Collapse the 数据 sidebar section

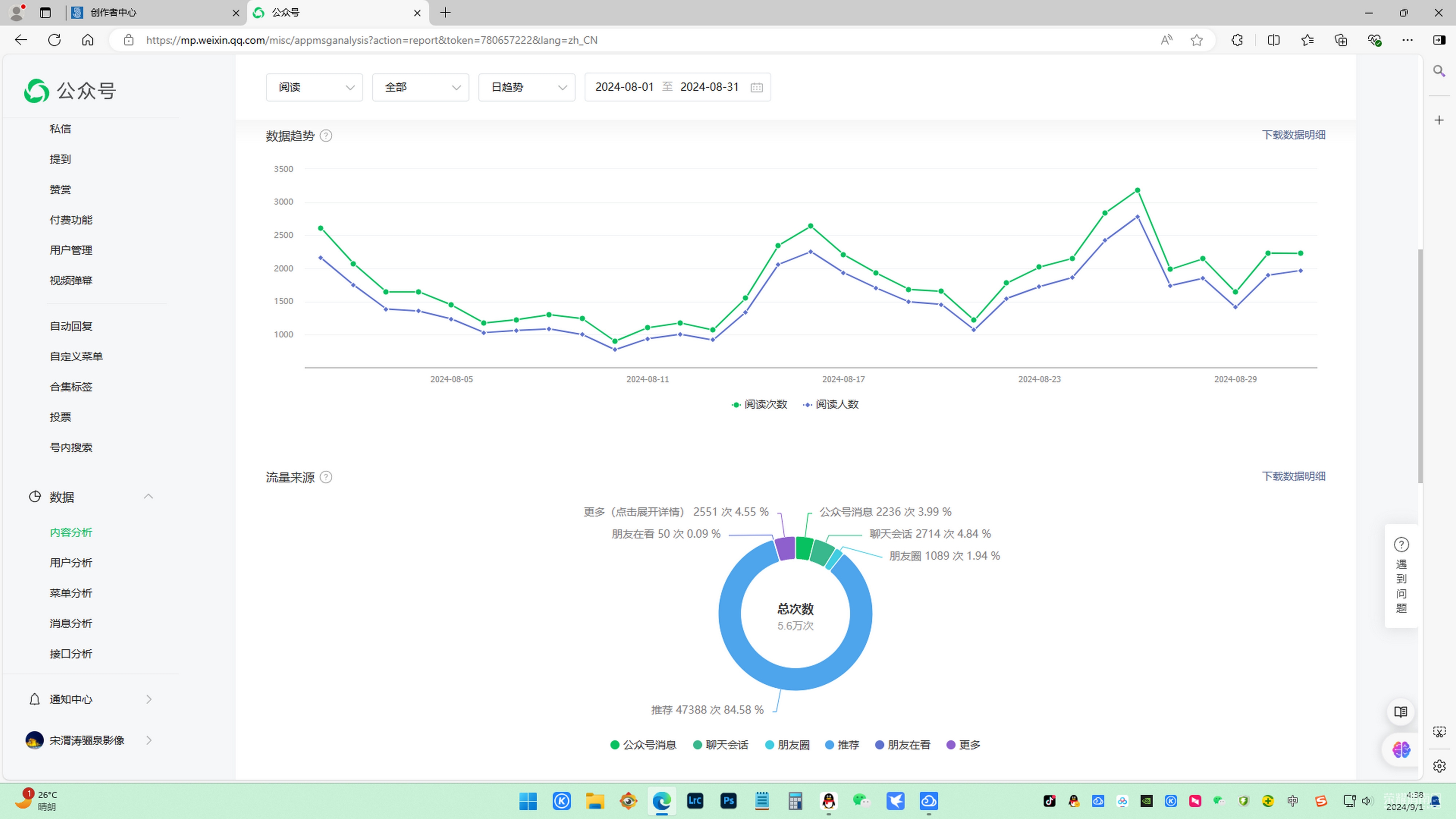pyautogui.click(x=148, y=496)
